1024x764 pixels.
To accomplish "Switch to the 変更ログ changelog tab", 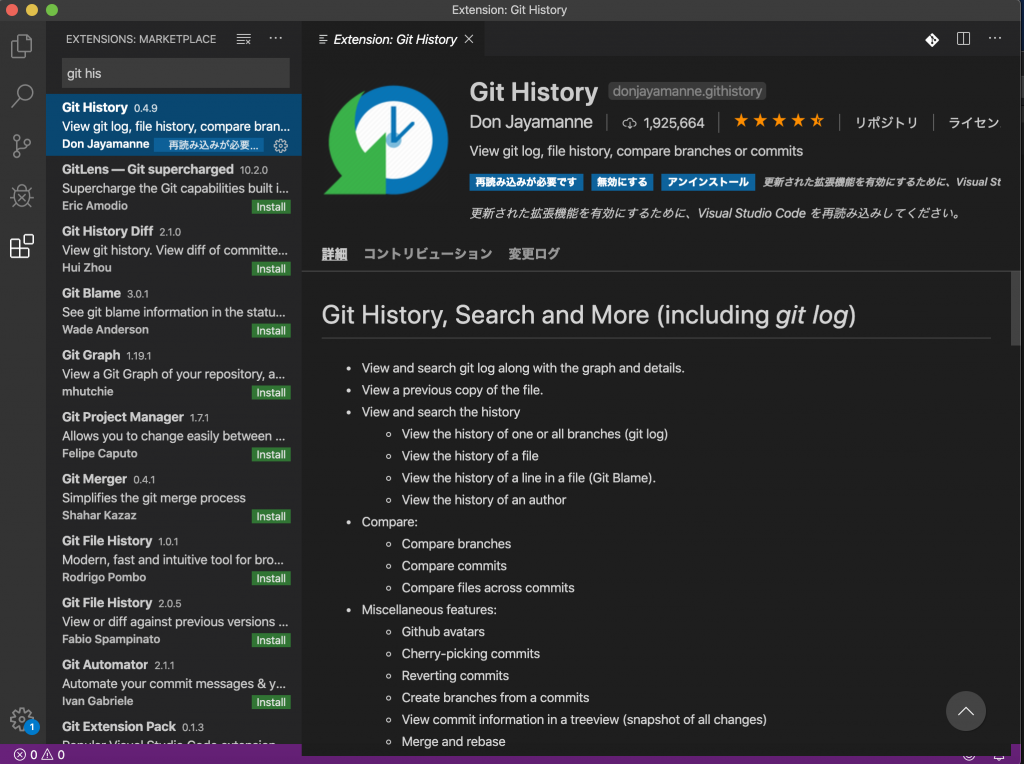I will coord(534,253).
